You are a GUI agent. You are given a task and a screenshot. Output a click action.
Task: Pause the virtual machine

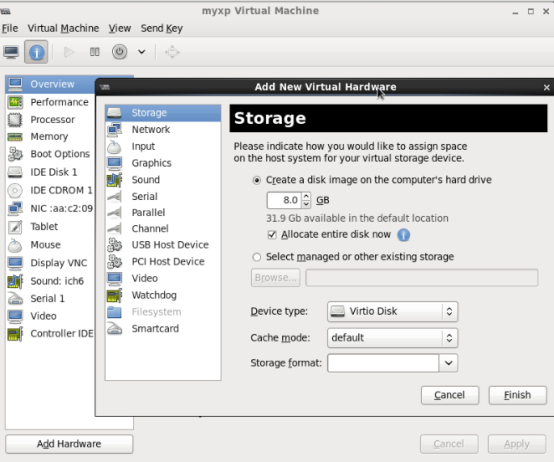(94, 52)
